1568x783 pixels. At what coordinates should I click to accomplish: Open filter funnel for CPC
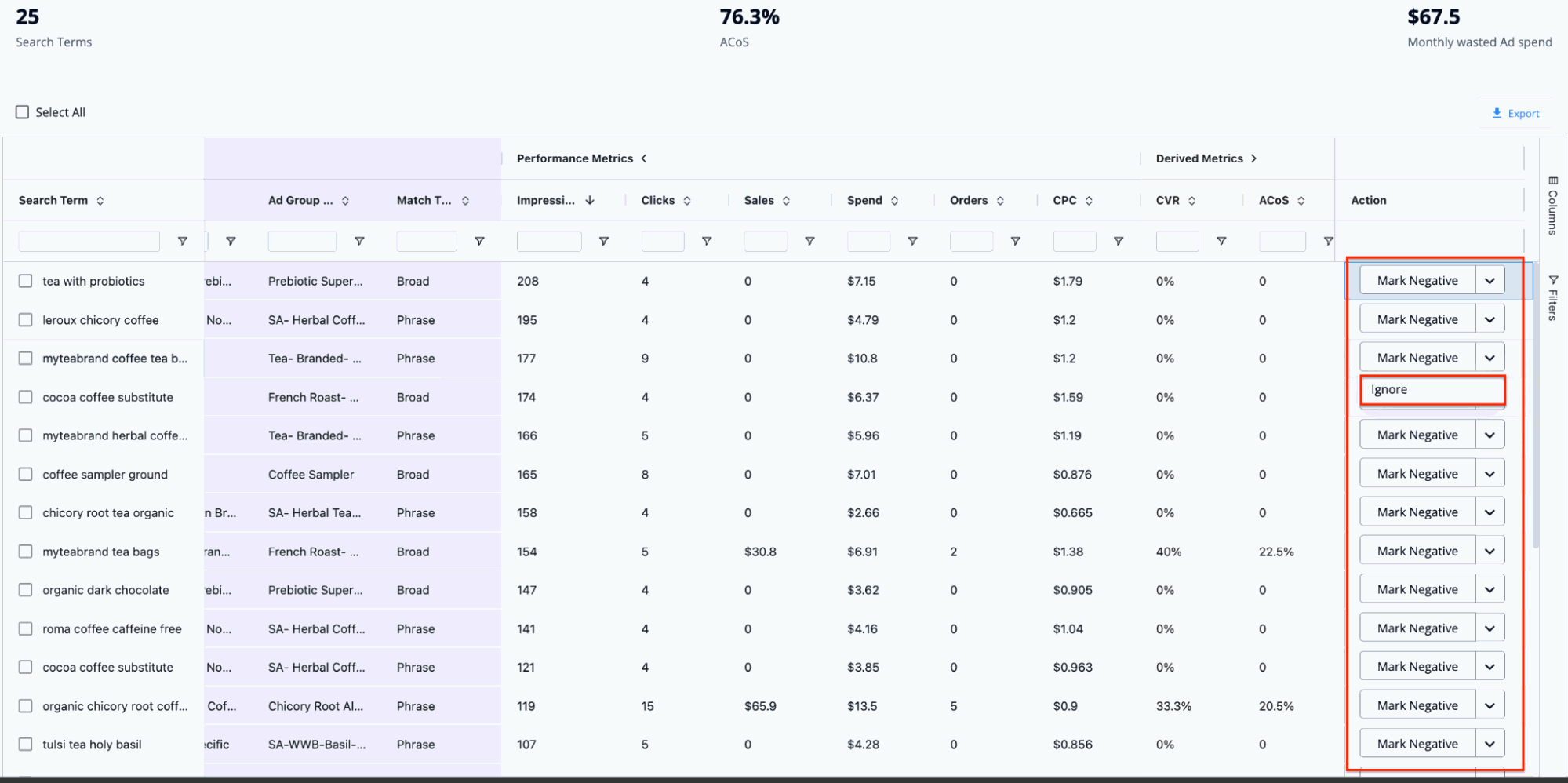click(1119, 242)
